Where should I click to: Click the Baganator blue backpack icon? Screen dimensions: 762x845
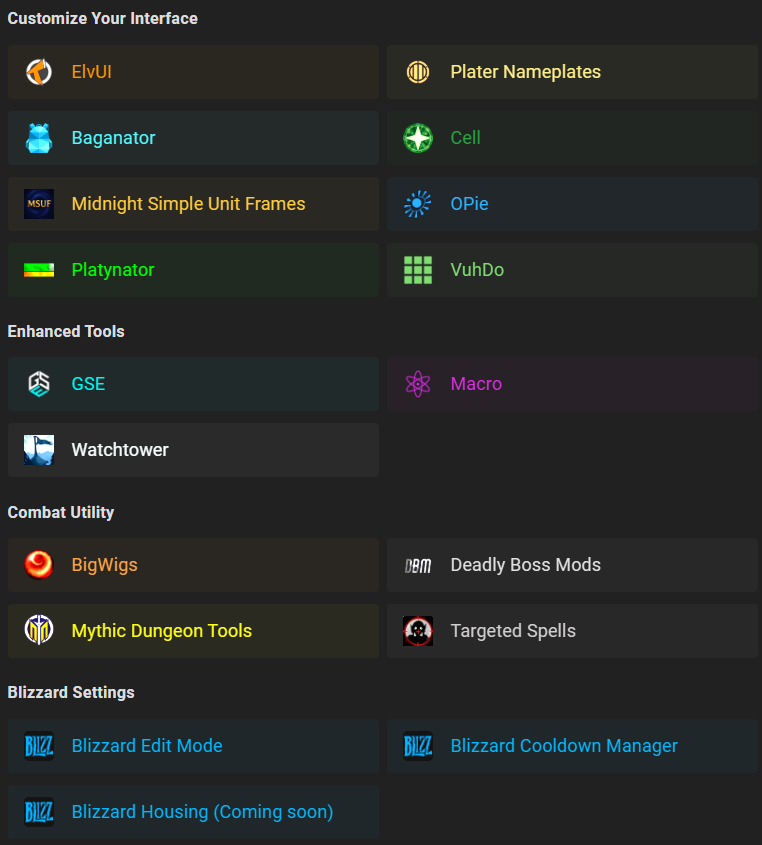(x=39, y=138)
